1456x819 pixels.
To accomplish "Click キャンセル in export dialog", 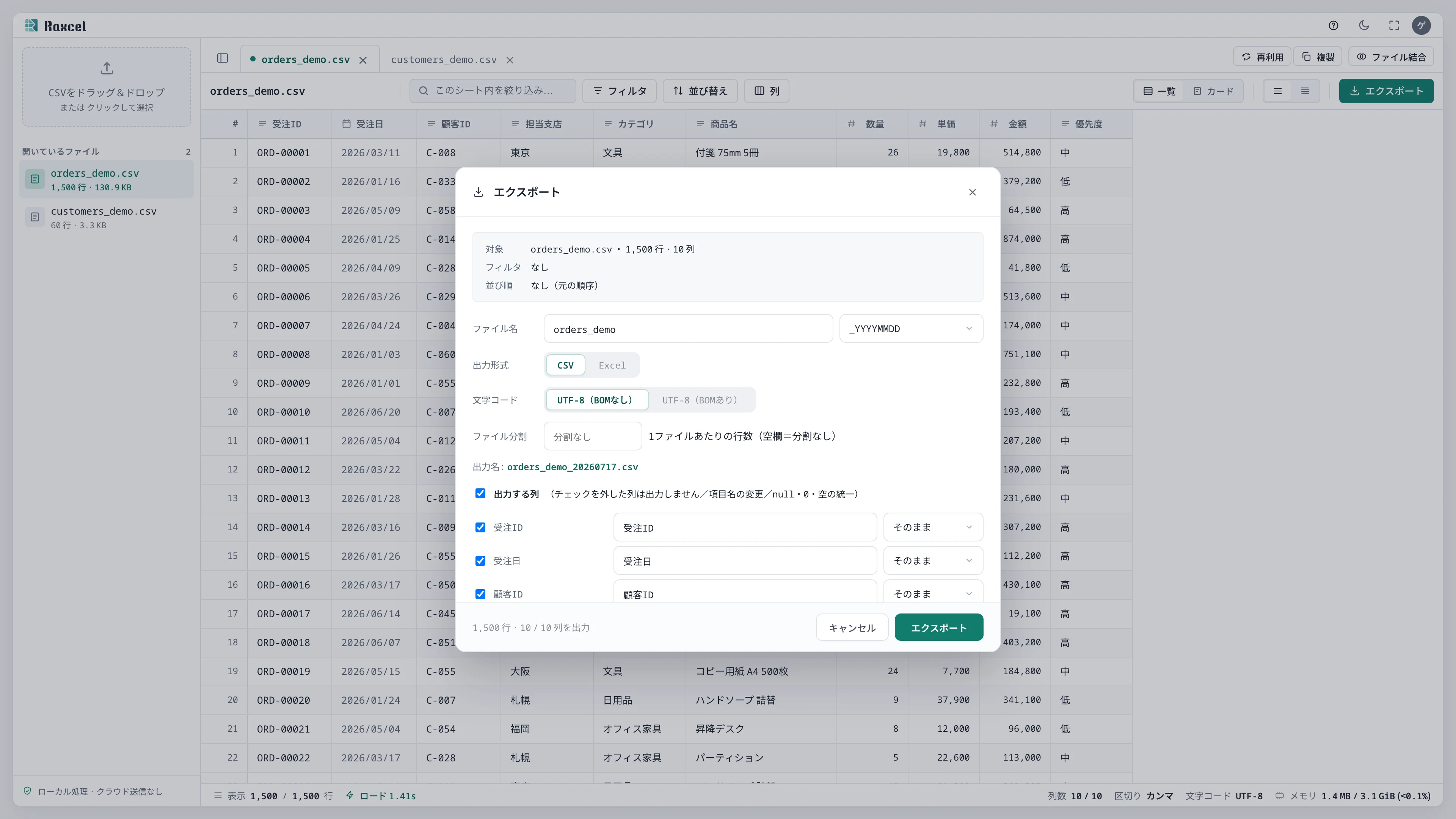I will (852, 628).
